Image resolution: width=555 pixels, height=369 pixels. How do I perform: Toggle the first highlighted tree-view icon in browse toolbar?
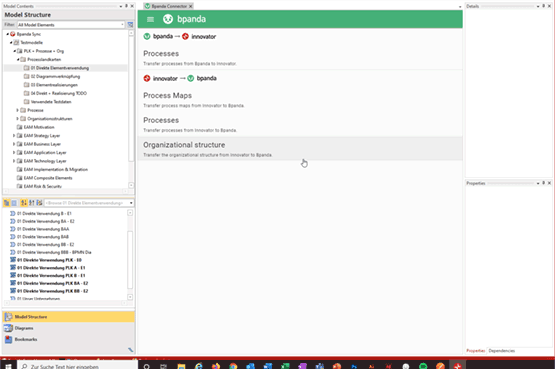point(6,203)
